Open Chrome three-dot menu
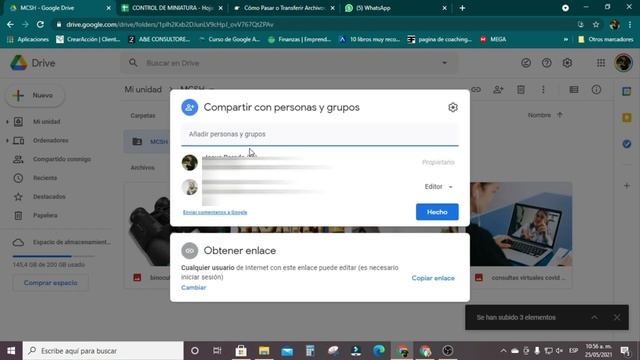The width and height of the screenshot is (640, 360). click(x=629, y=24)
